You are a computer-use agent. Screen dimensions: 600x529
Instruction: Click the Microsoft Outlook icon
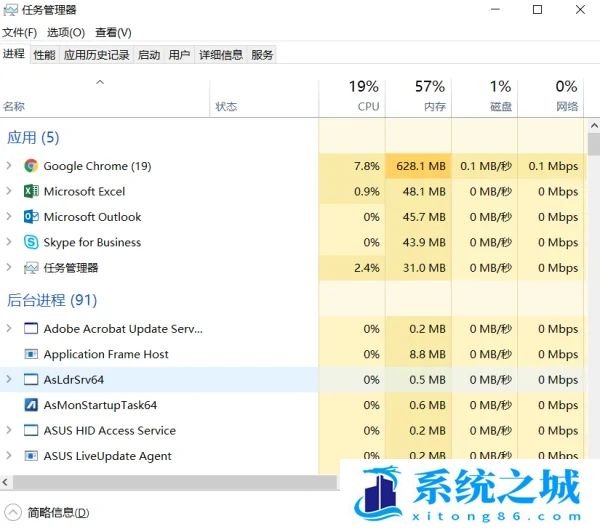pyautogui.click(x=31, y=217)
